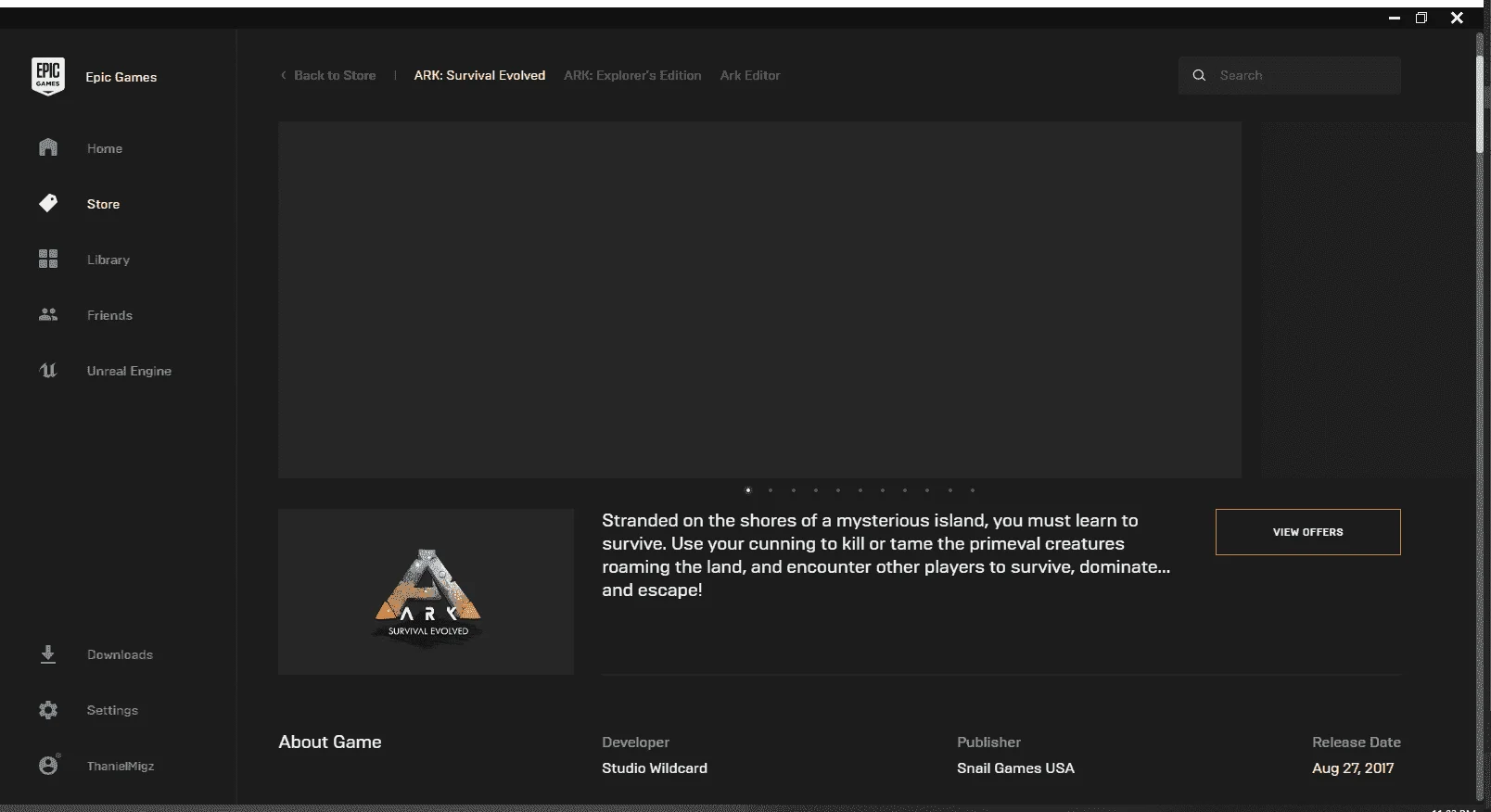Image resolution: width=1491 pixels, height=812 pixels.
Task: Select the Store tag icon
Action: click(x=48, y=203)
